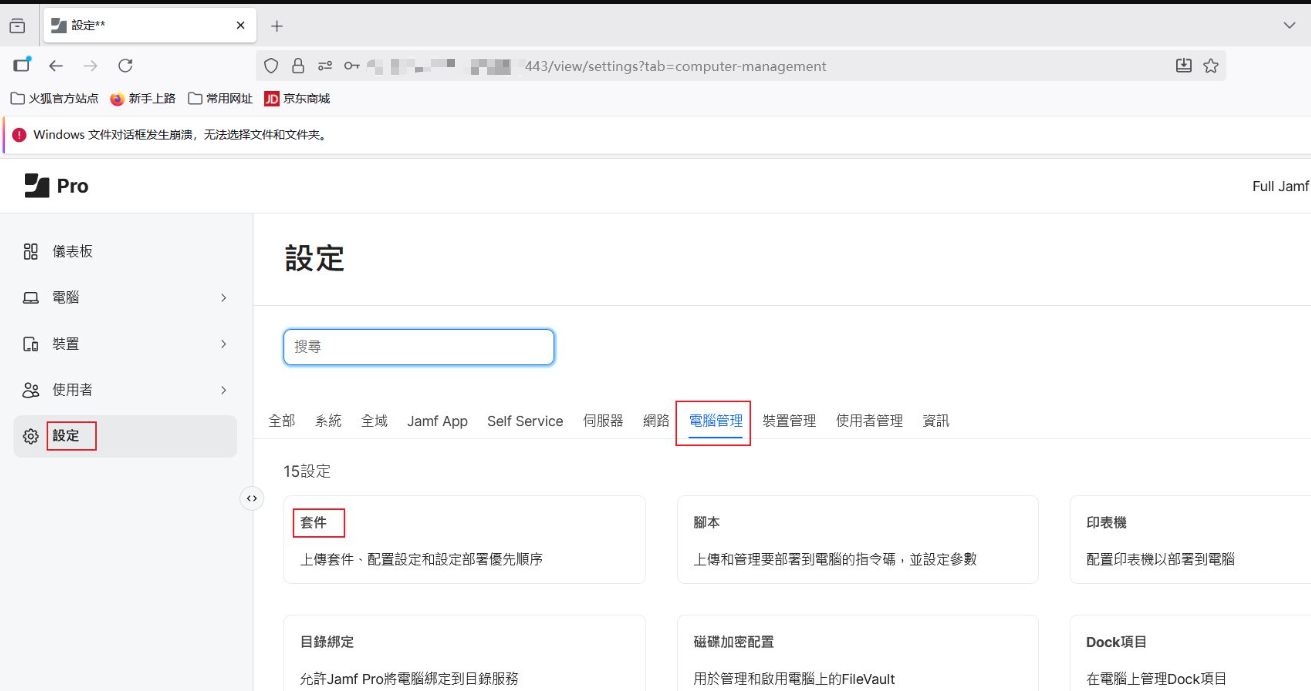This screenshot has height=691, width=1311.
Task: Open the 京东商城 bookmark
Action: click(296, 98)
